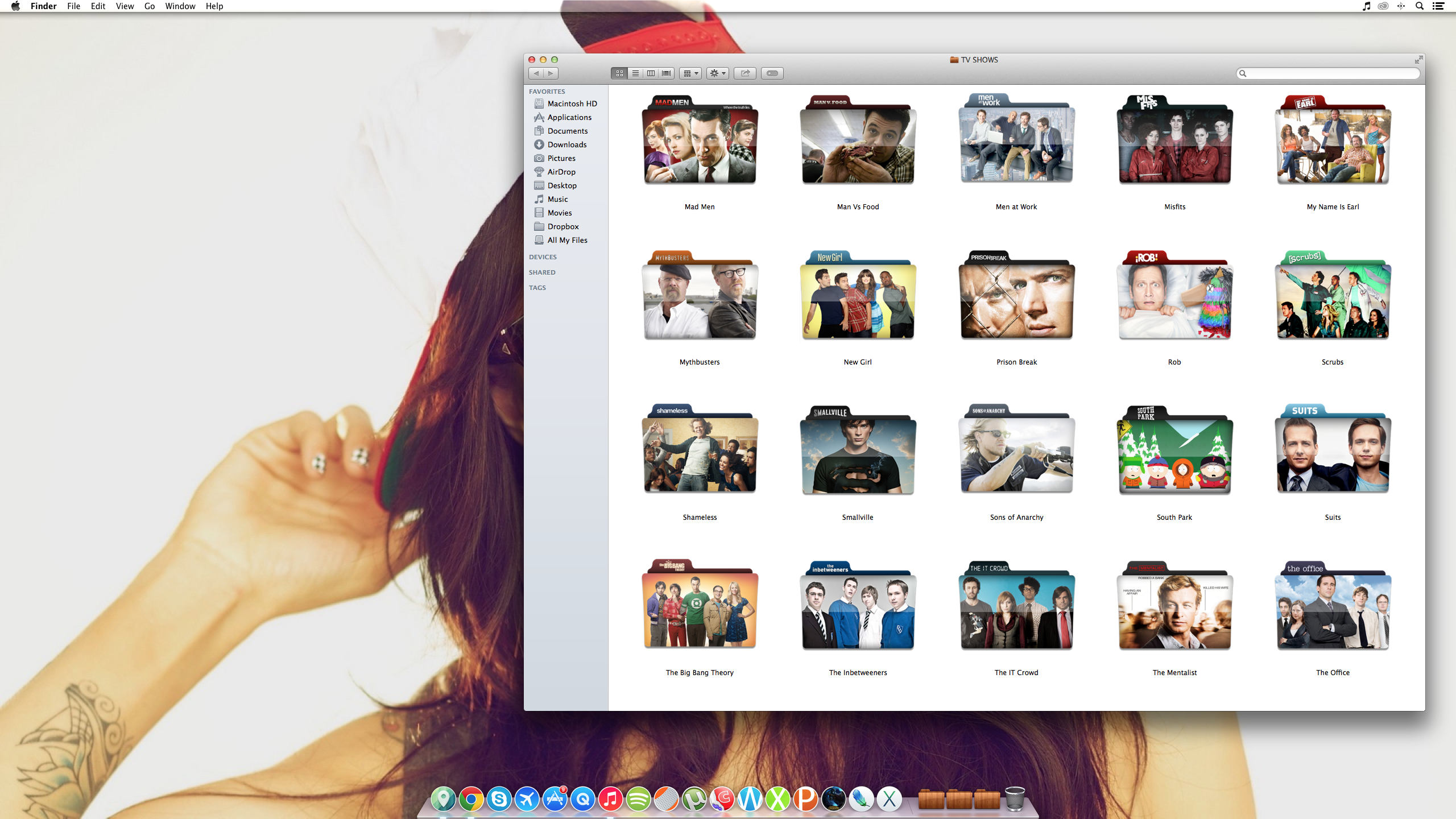1456x819 pixels.
Task: Open the Finder menu
Action: [44, 6]
